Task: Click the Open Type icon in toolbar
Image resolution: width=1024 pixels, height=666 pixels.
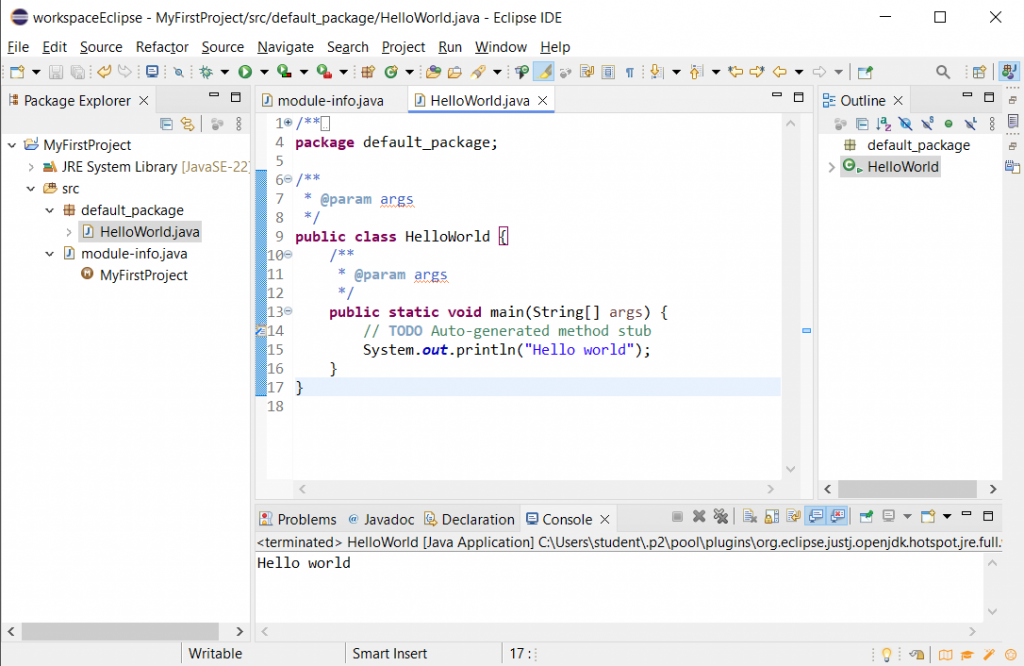Action: point(433,72)
